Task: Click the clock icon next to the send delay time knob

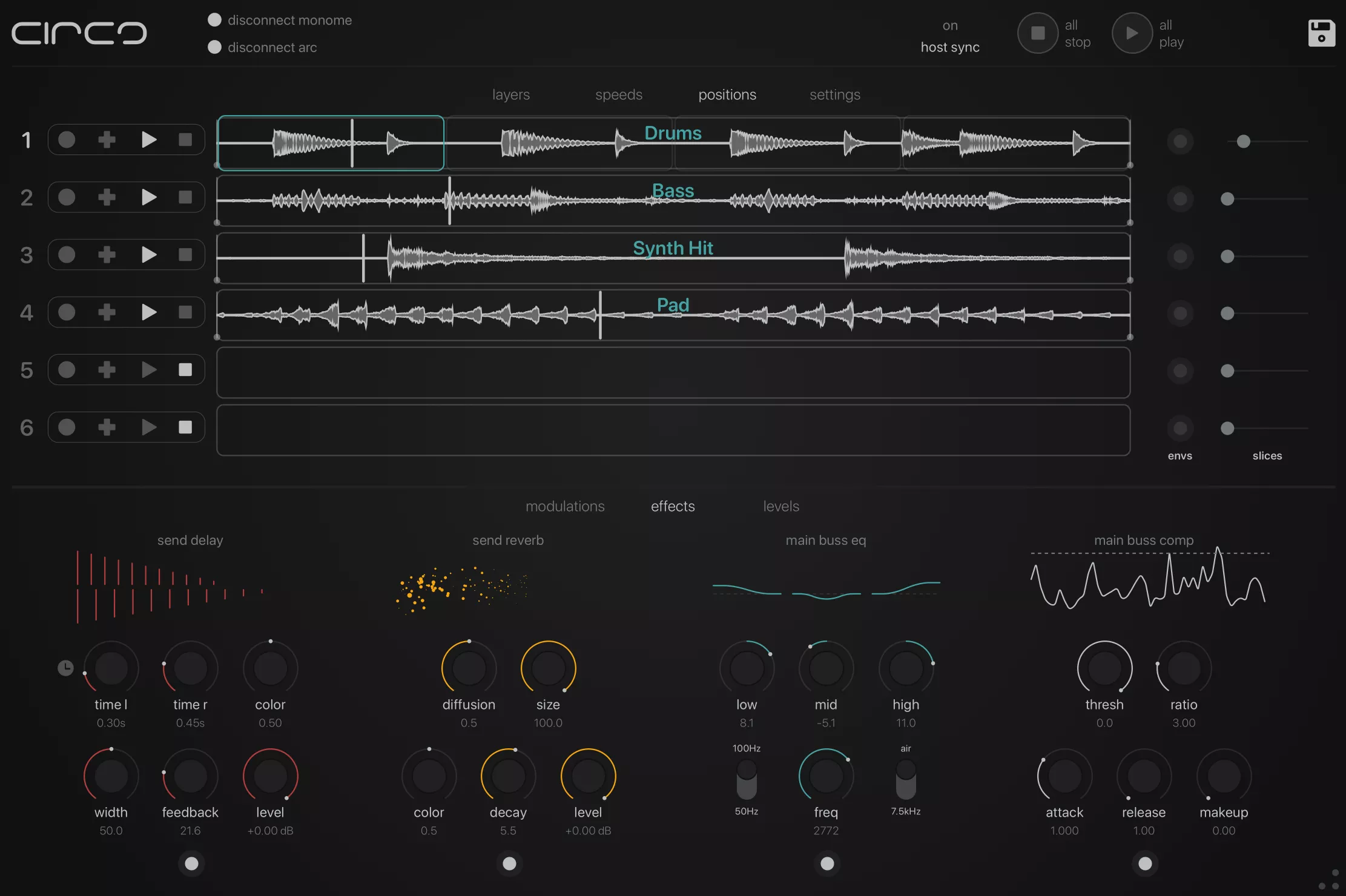Action: click(x=65, y=668)
